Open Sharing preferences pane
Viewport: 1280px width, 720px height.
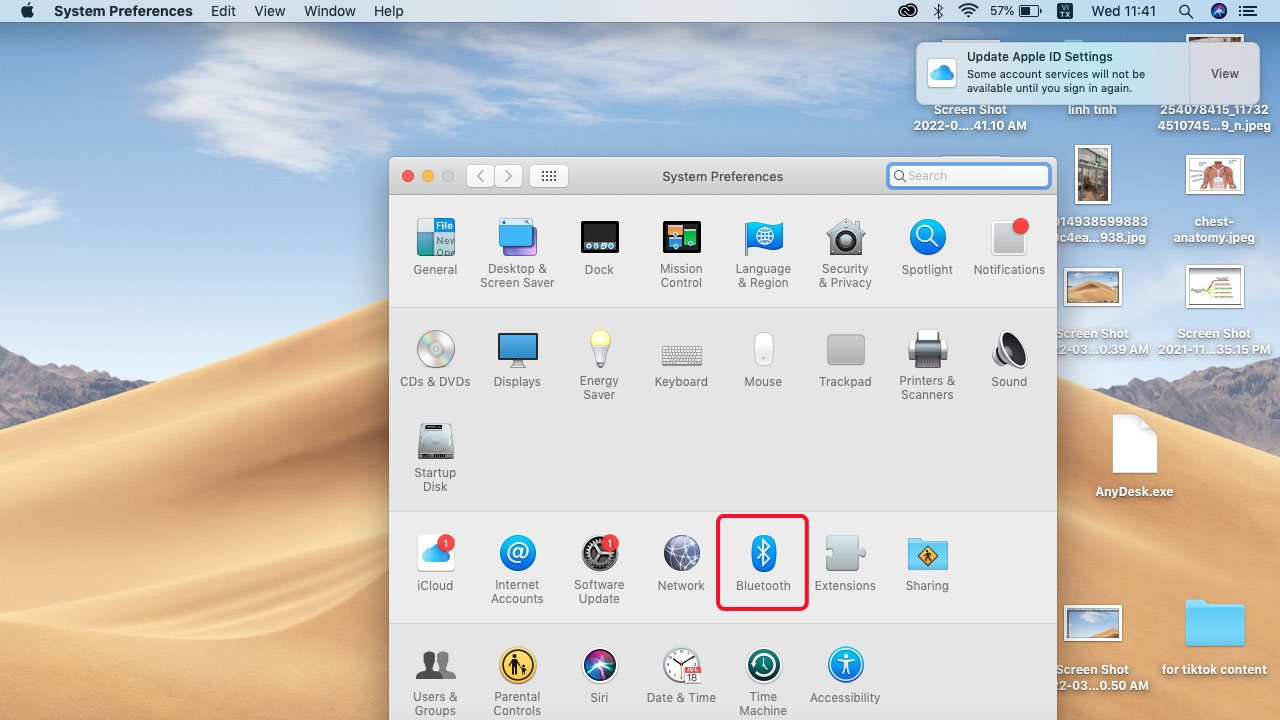click(927, 563)
